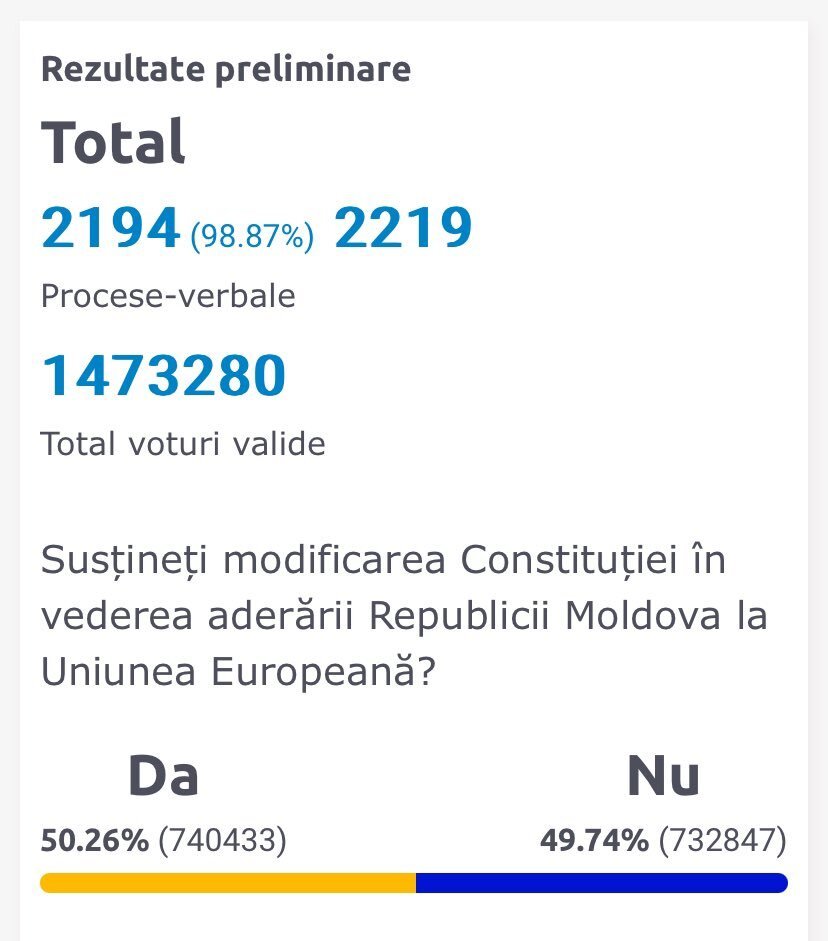Click the 50.26% Da percentage

coord(94,840)
